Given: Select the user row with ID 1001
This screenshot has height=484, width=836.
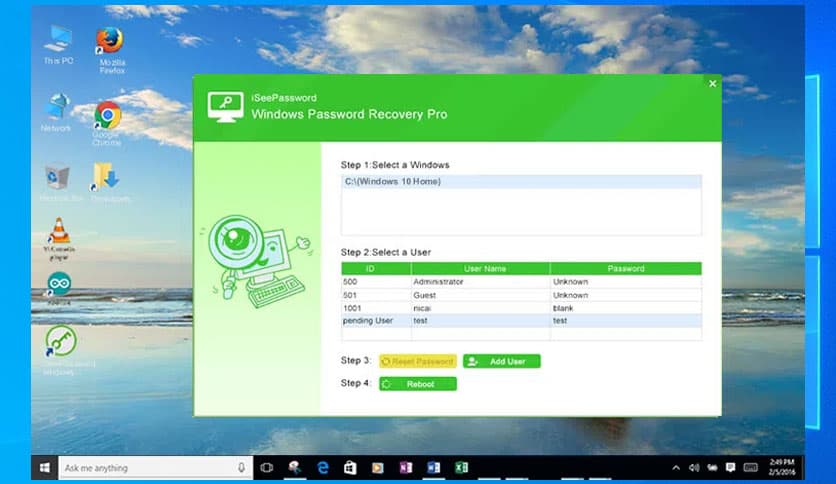Looking at the screenshot, I should tap(521, 308).
